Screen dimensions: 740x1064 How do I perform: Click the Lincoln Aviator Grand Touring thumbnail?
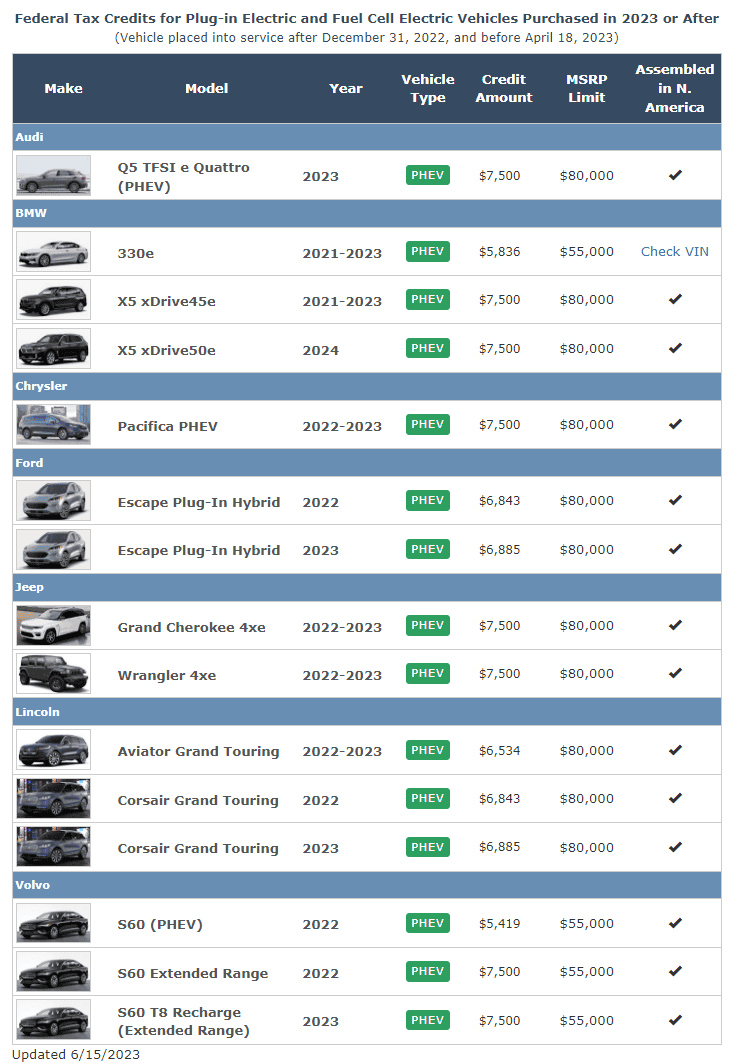pyautogui.click(x=54, y=750)
